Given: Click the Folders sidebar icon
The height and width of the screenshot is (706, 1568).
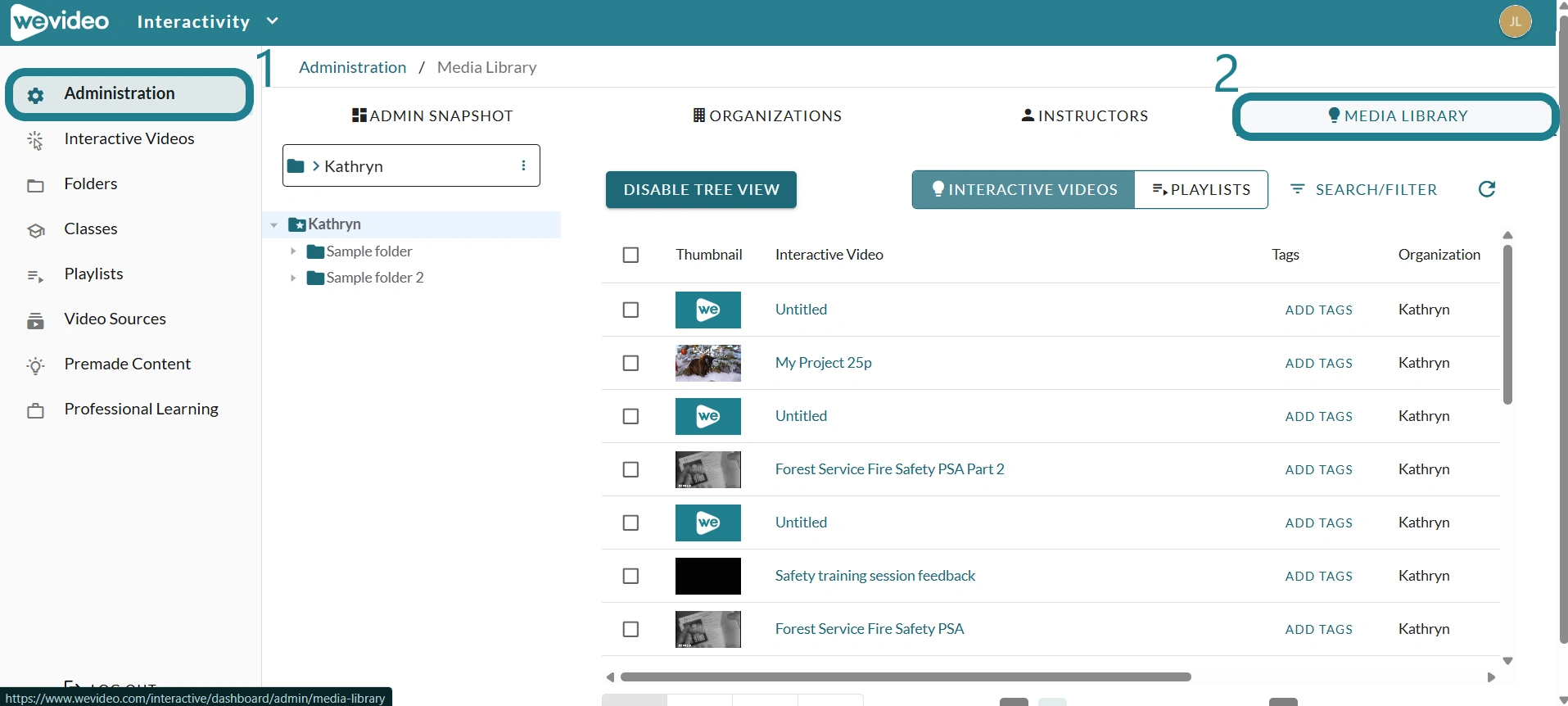Looking at the screenshot, I should [35, 185].
